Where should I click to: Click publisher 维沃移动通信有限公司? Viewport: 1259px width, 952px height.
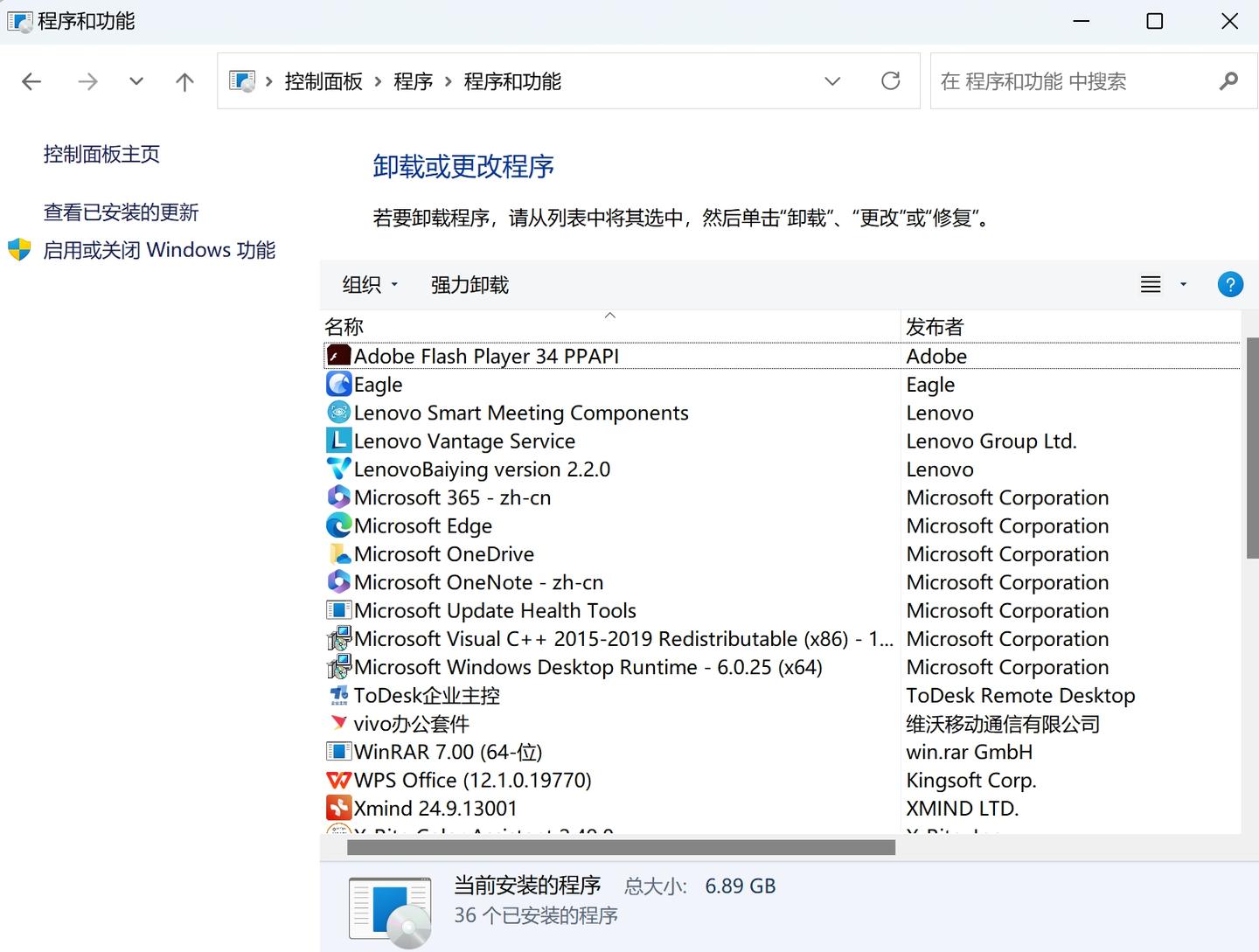[1003, 724]
